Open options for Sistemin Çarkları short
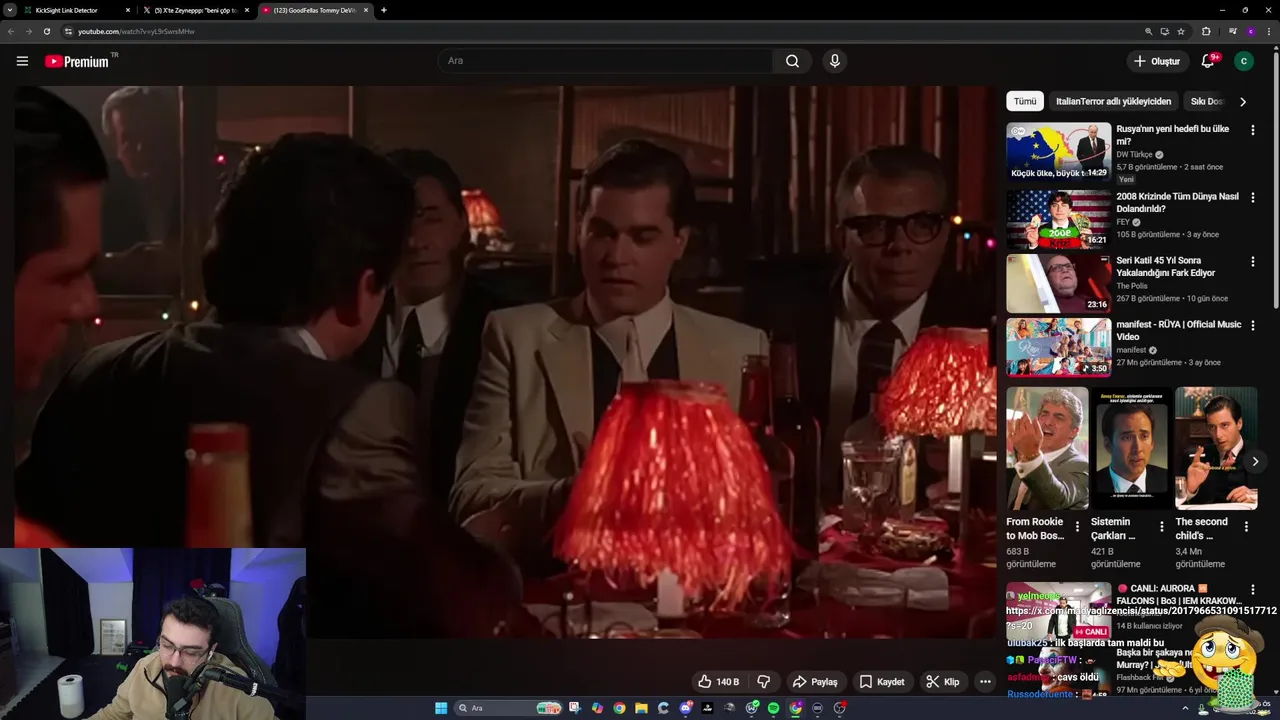This screenshot has width=1280, height=720. point(1161,526)
